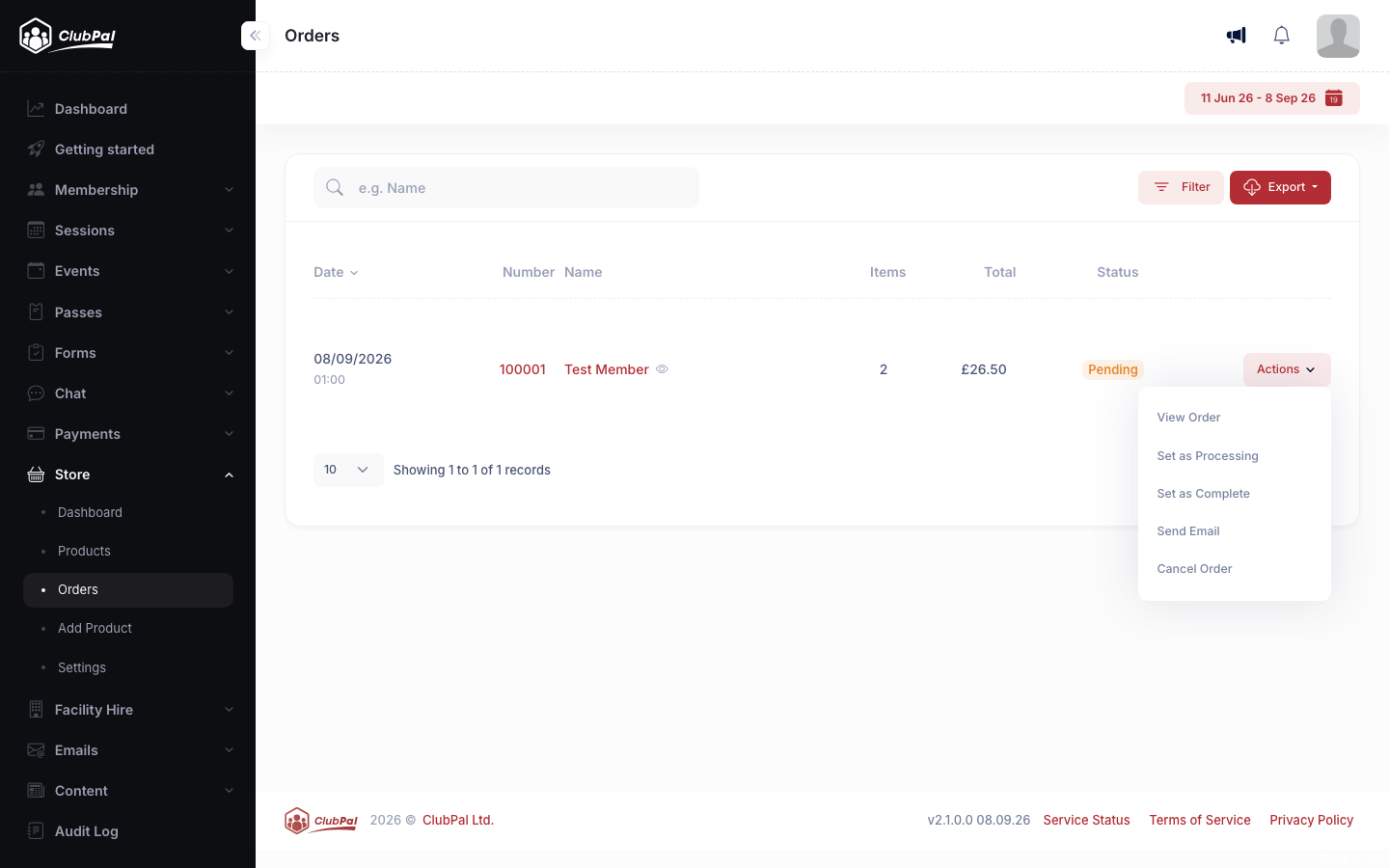Image resolution: width=1389 pixels, height=868 pixels.
Task: Open the date range picker 11 Jun 26 - 8 Sep 26
Action: pyautogui.click(x=1271, y=98)
